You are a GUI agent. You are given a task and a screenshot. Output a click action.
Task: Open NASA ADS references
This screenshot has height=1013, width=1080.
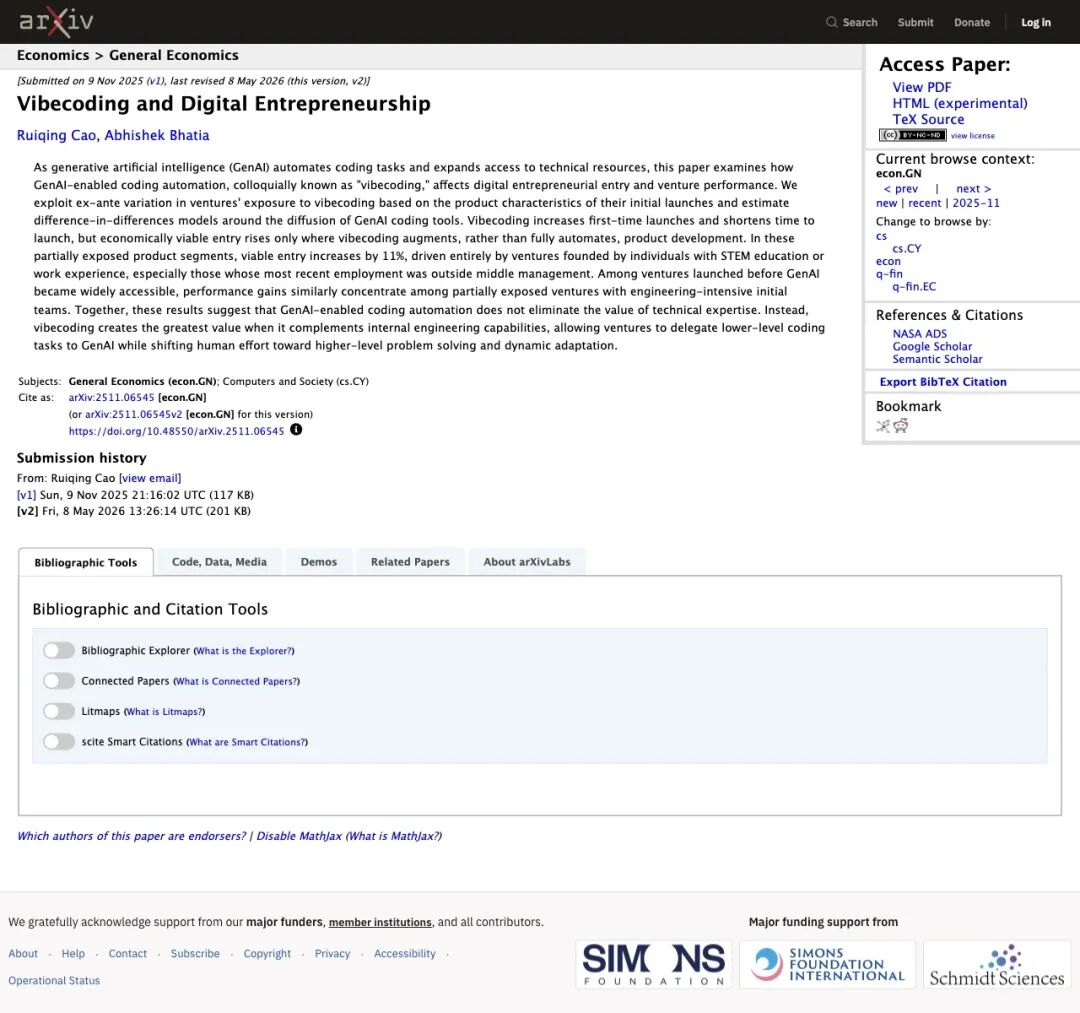pyautogui.click(x=920, y=334)
